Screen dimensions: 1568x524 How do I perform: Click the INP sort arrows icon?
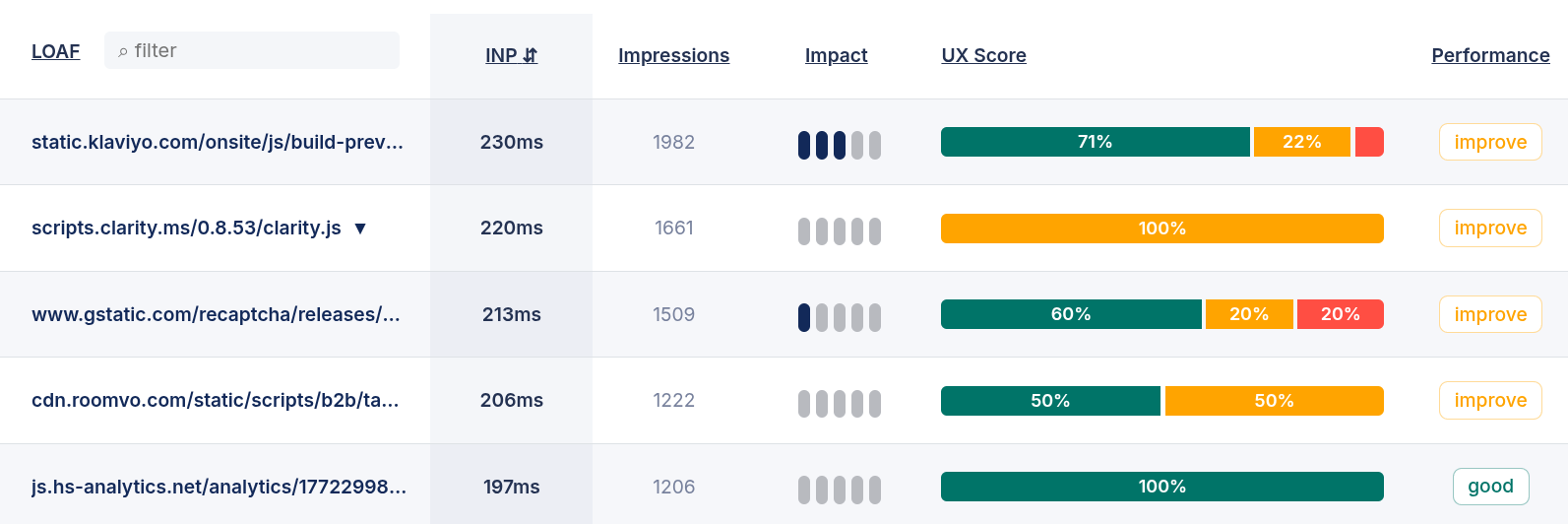point(531,56)
